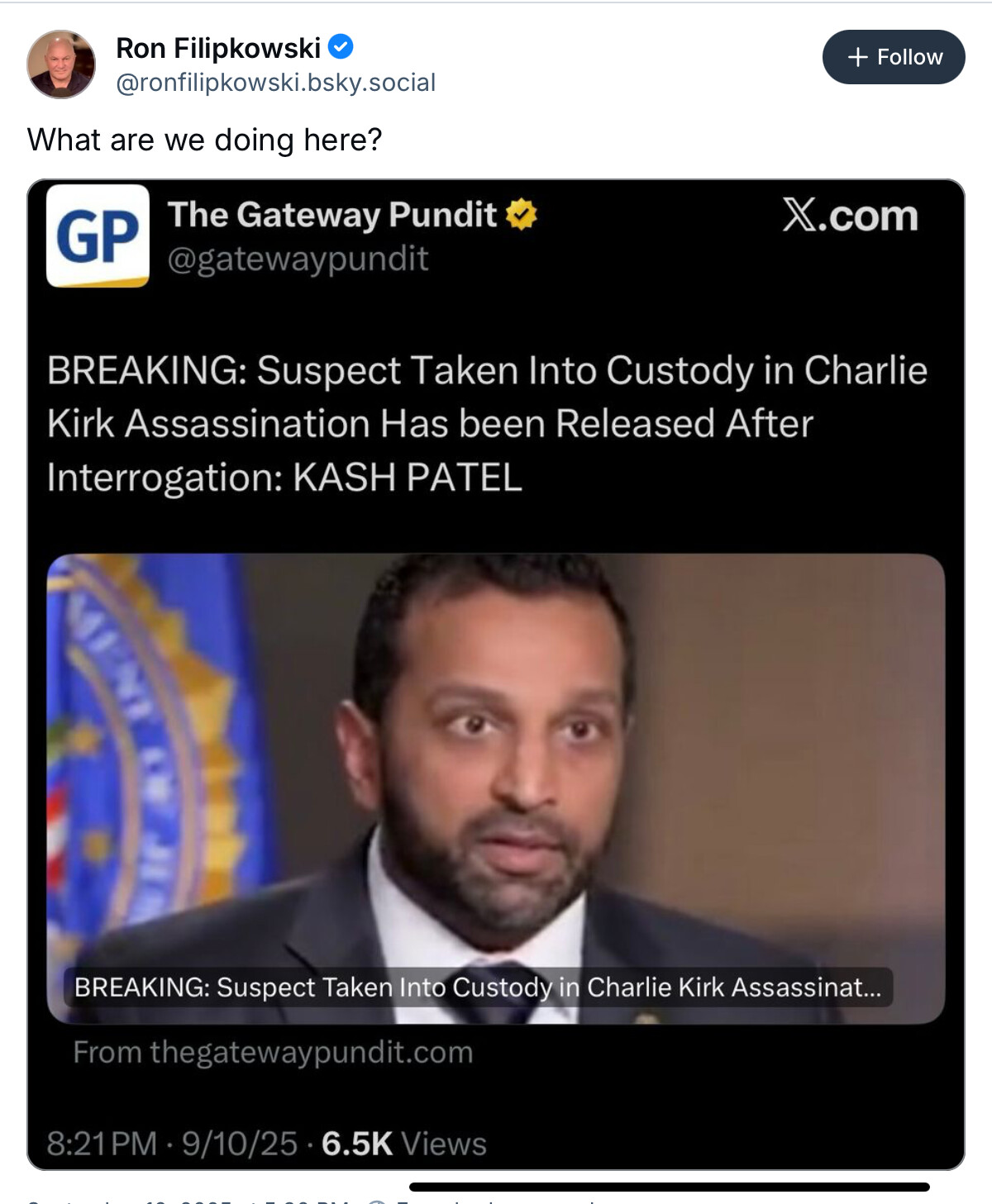Open the @ronfilipkowski.bsky.social handle

[x=275, y=83]
